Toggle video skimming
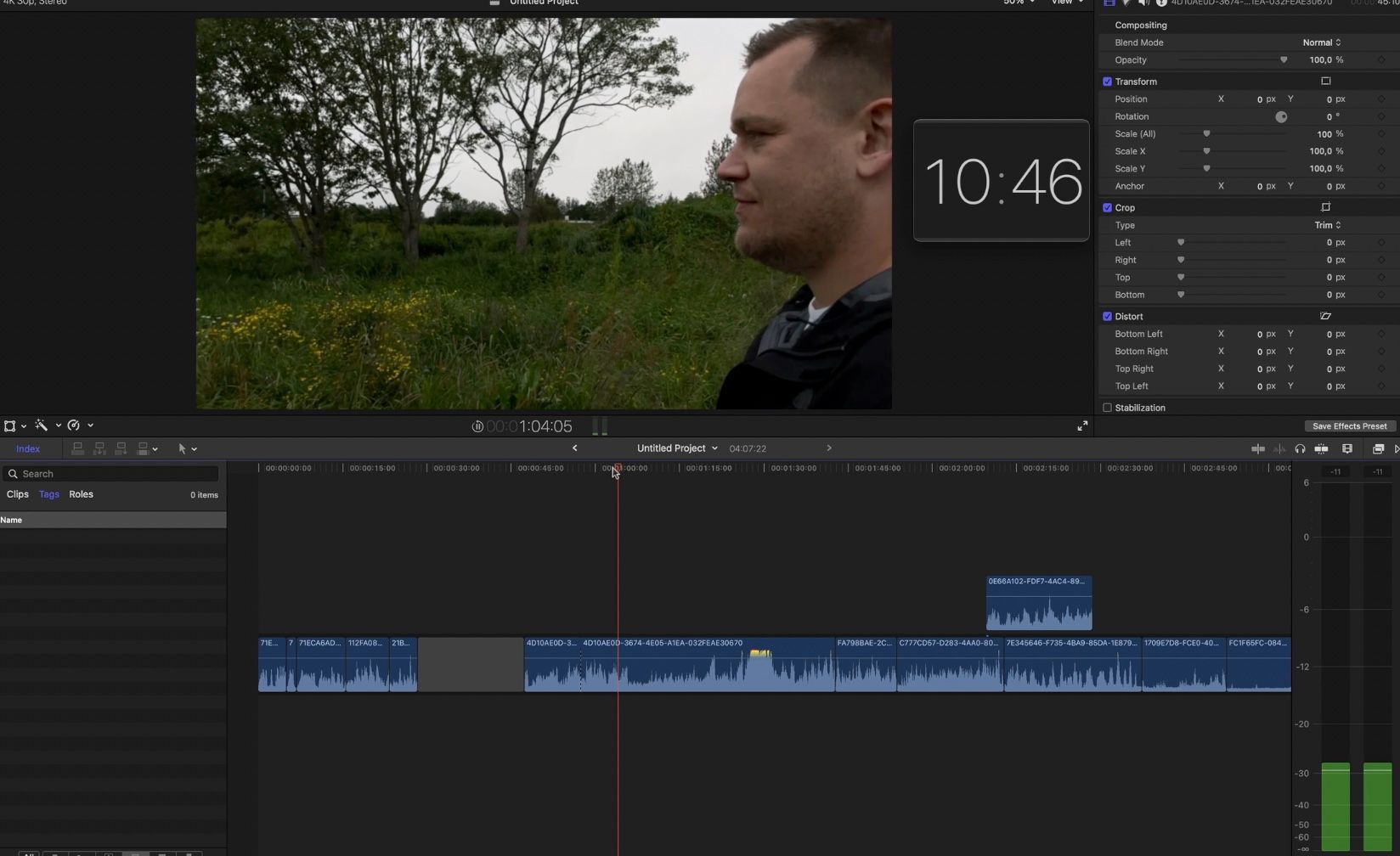Screen dimensions: 1400x856 coord(1258,448)
